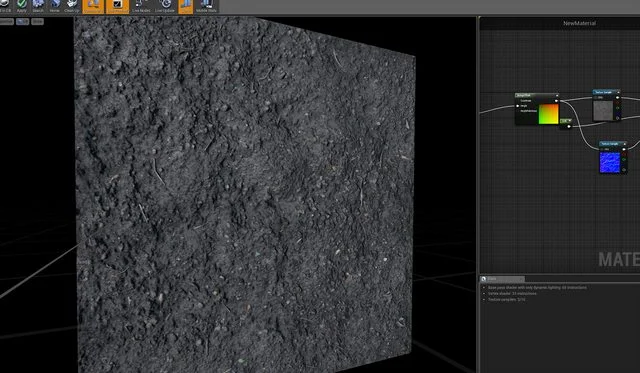Image resolution: width=640 pixels, height=373 pixels.
Task: Open the viewport view-mode button with icon
Action: [22, 21]
